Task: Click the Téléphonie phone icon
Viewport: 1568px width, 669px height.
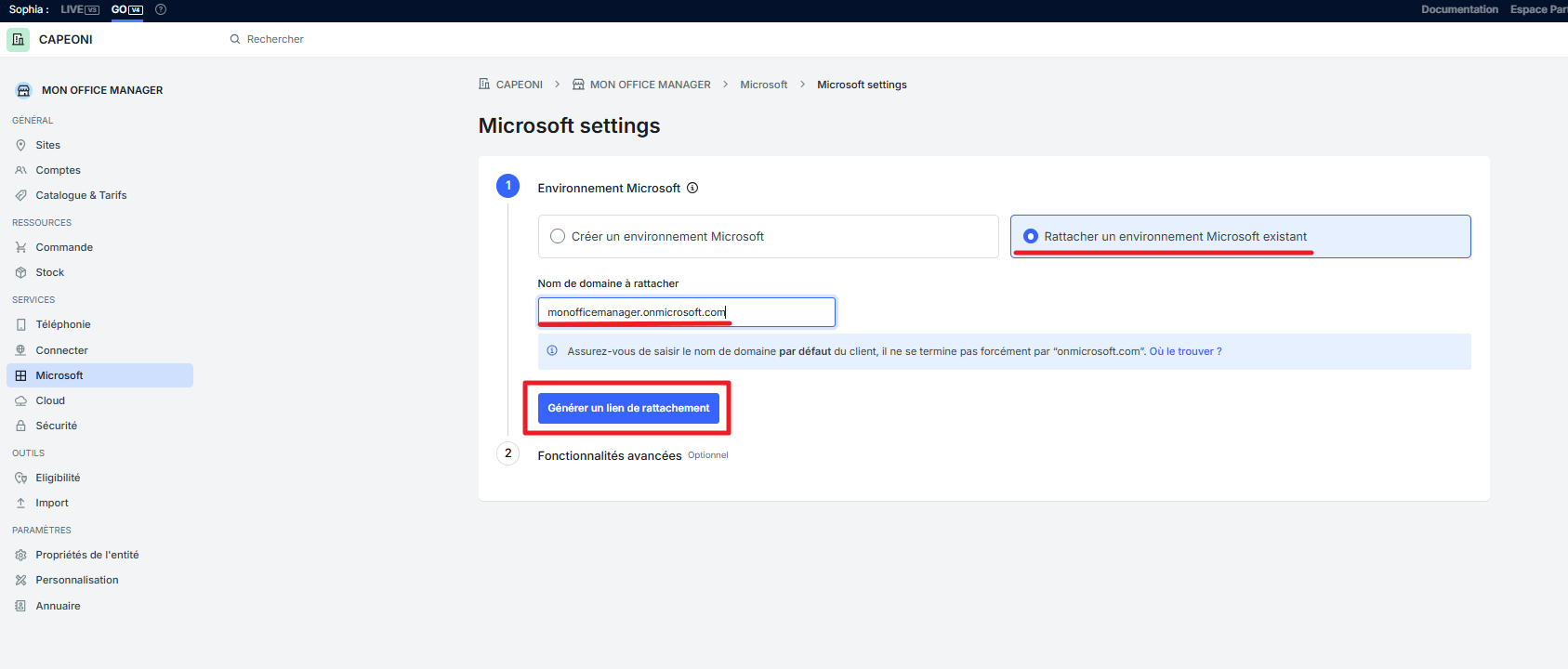Action: point(20,324)
